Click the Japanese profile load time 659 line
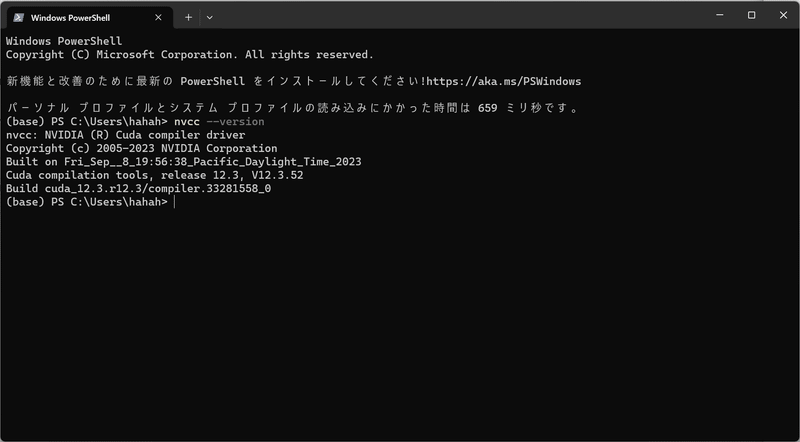The width and height of the screenshot is (800, 442). [x=293, y=108]
